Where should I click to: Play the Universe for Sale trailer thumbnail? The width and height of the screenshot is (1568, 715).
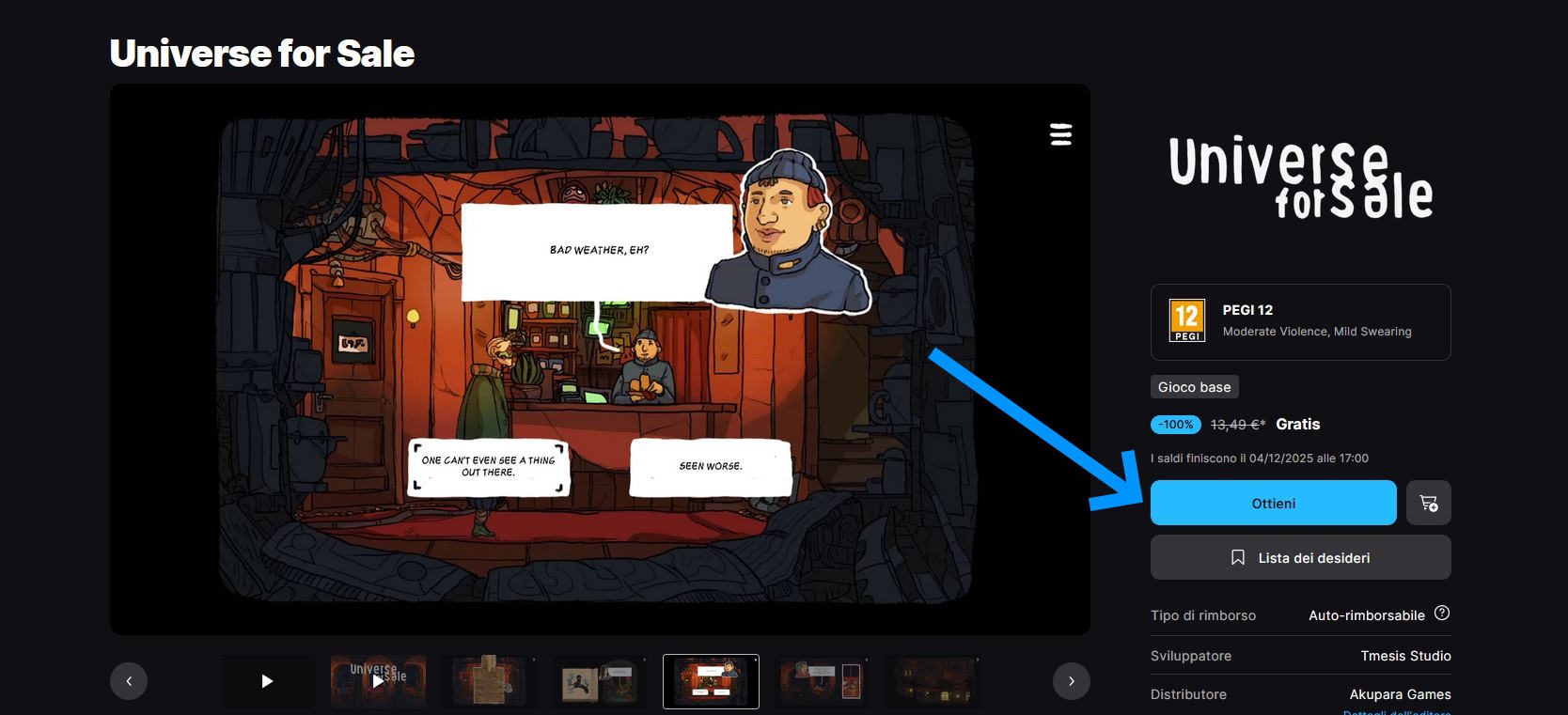[378, 681]
